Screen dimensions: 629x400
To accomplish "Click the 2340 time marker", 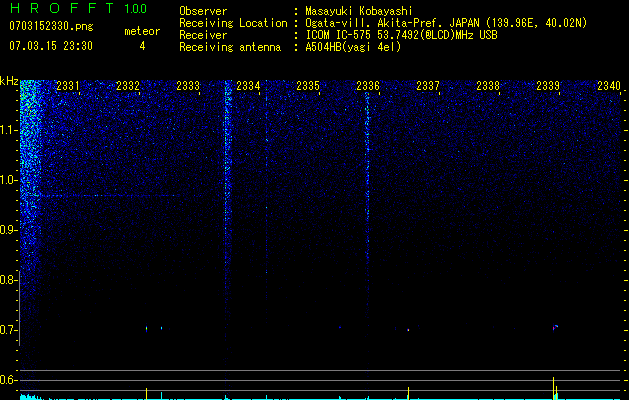I will coord(609,85).
